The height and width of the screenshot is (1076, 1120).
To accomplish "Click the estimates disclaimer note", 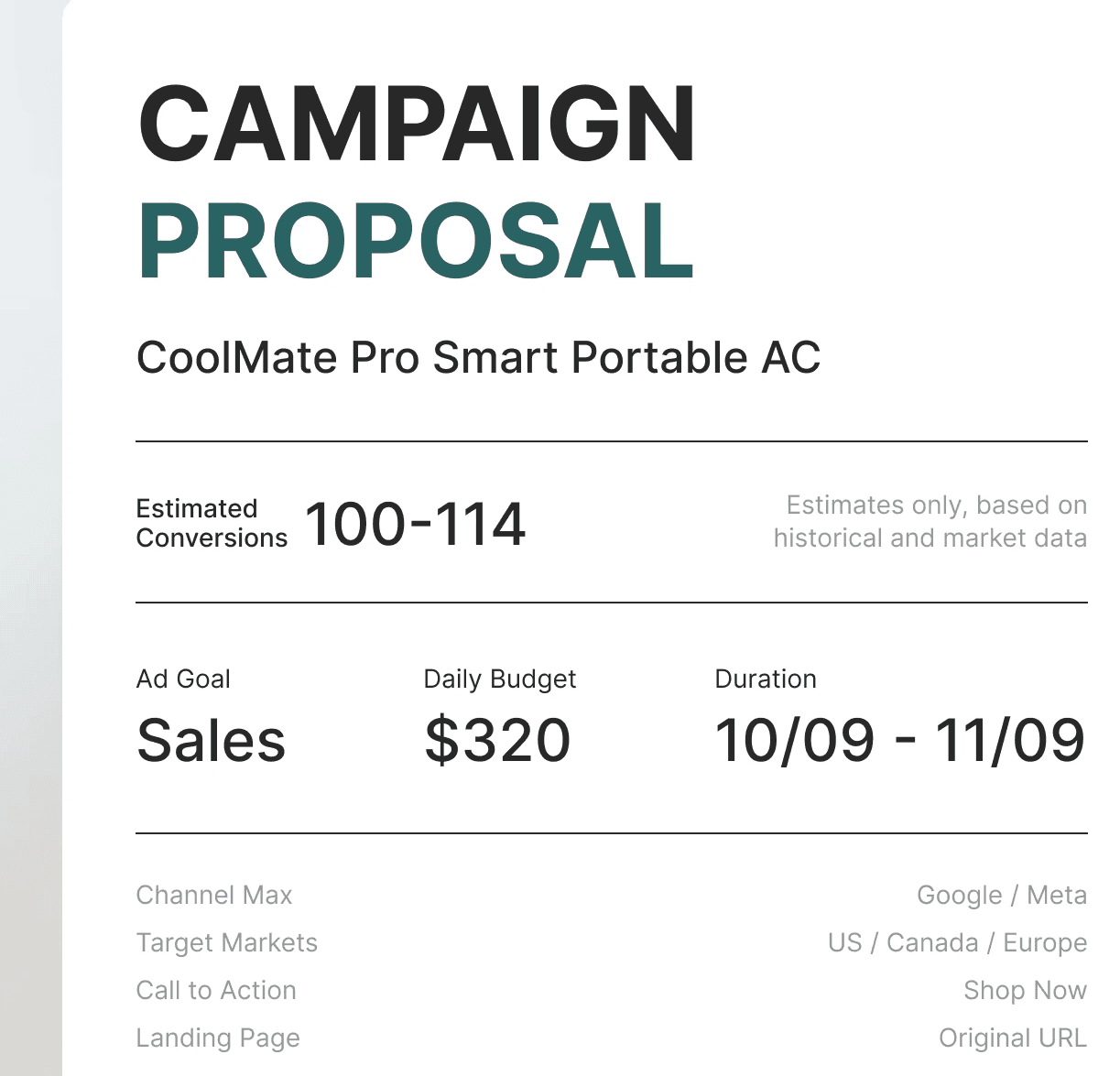I will (x=930, y=521).
